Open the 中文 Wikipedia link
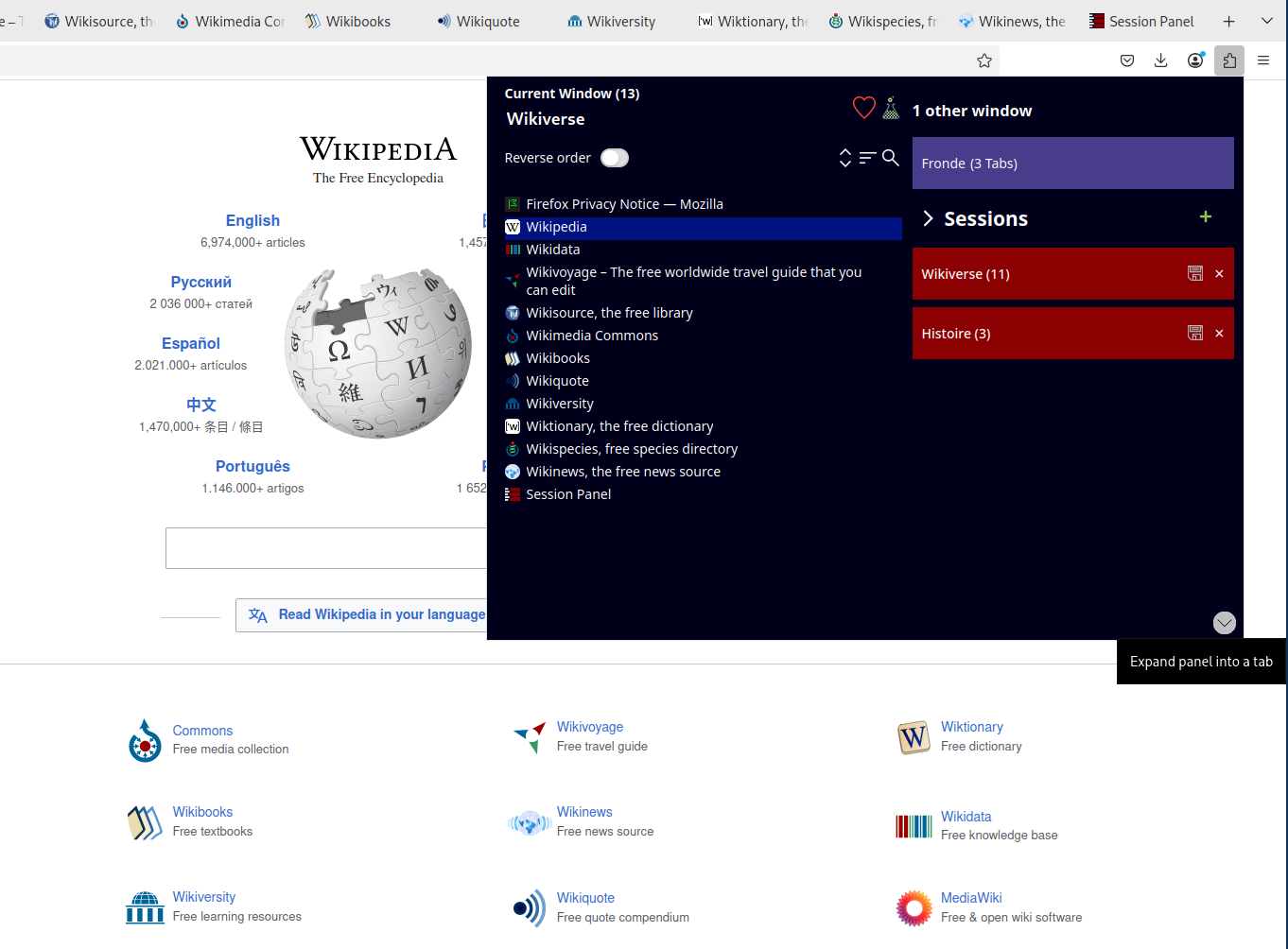 (201, 405)
